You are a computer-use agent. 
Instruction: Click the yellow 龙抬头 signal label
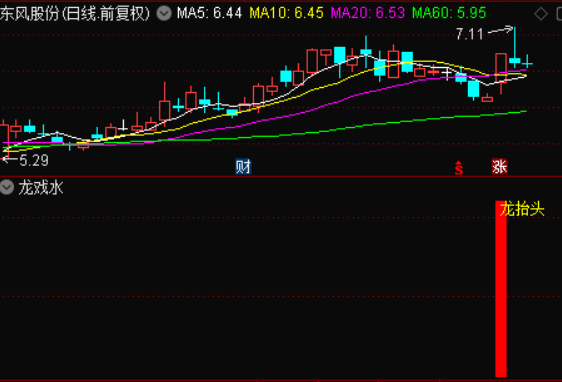tap(522, 209)
